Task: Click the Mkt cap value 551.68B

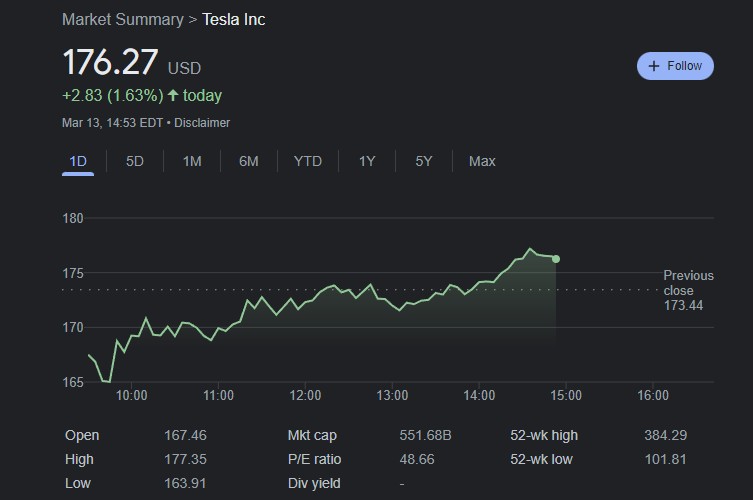Action: (425, 435)
